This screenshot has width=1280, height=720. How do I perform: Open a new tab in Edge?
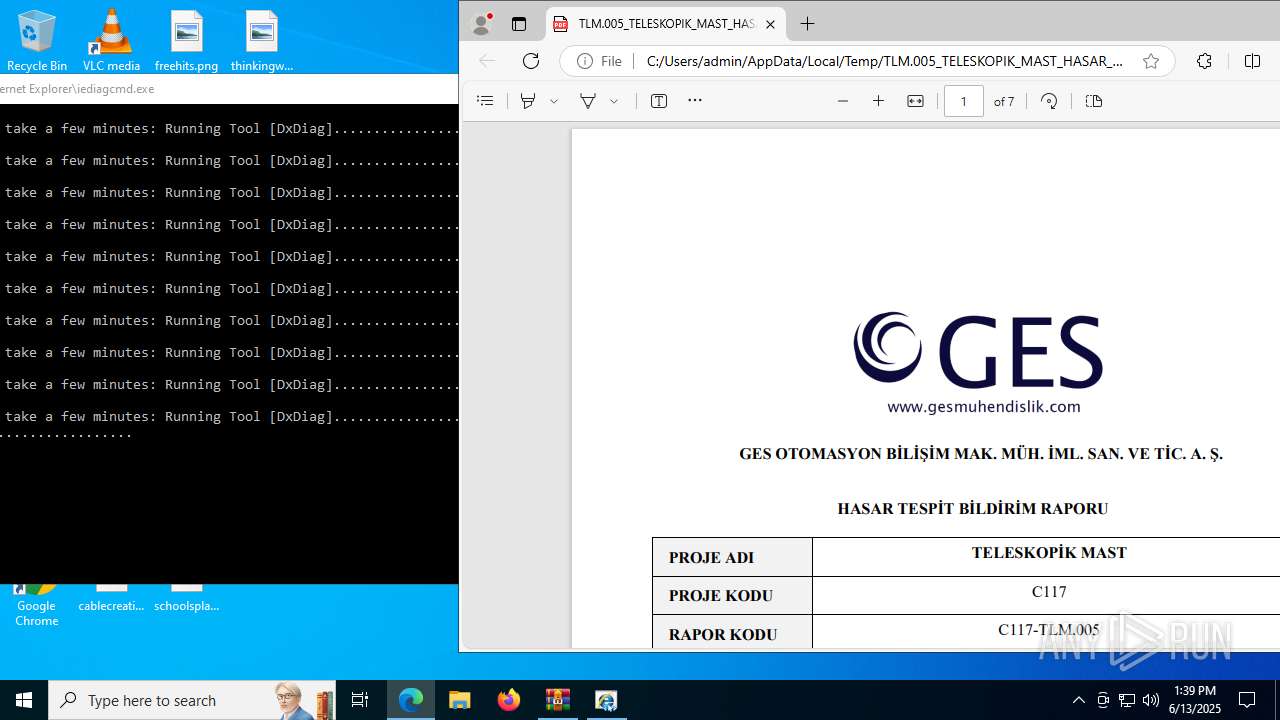pyautogui.click(x=807, y=24)
